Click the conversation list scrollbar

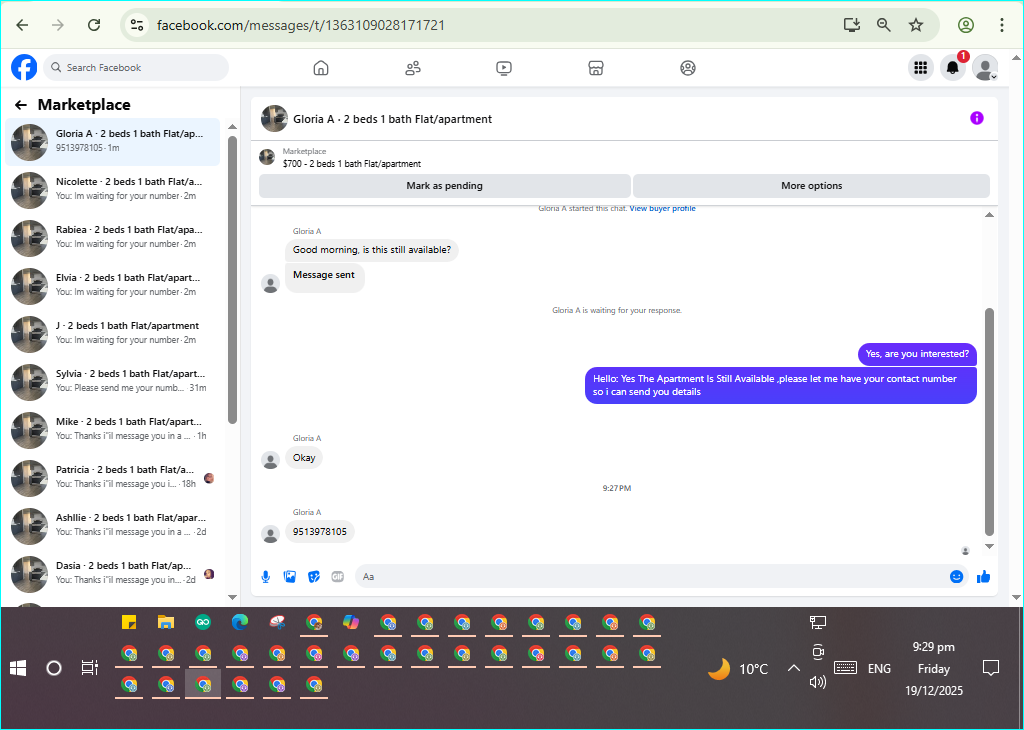tap(232, 279)
